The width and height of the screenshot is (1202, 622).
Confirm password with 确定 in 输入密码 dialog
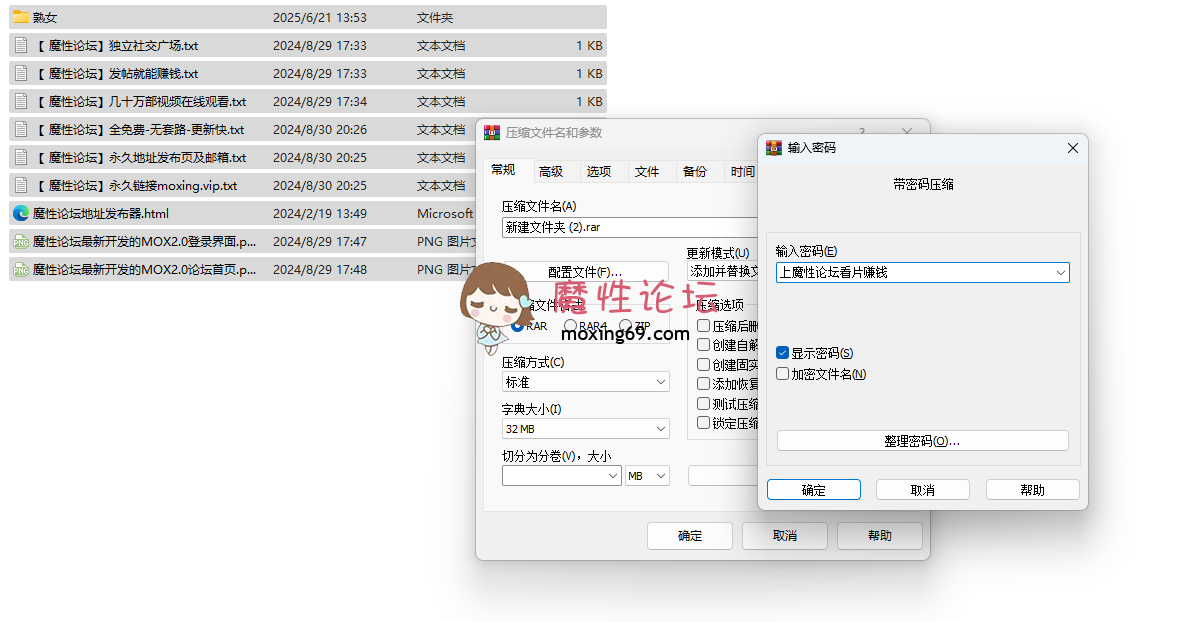814,490
